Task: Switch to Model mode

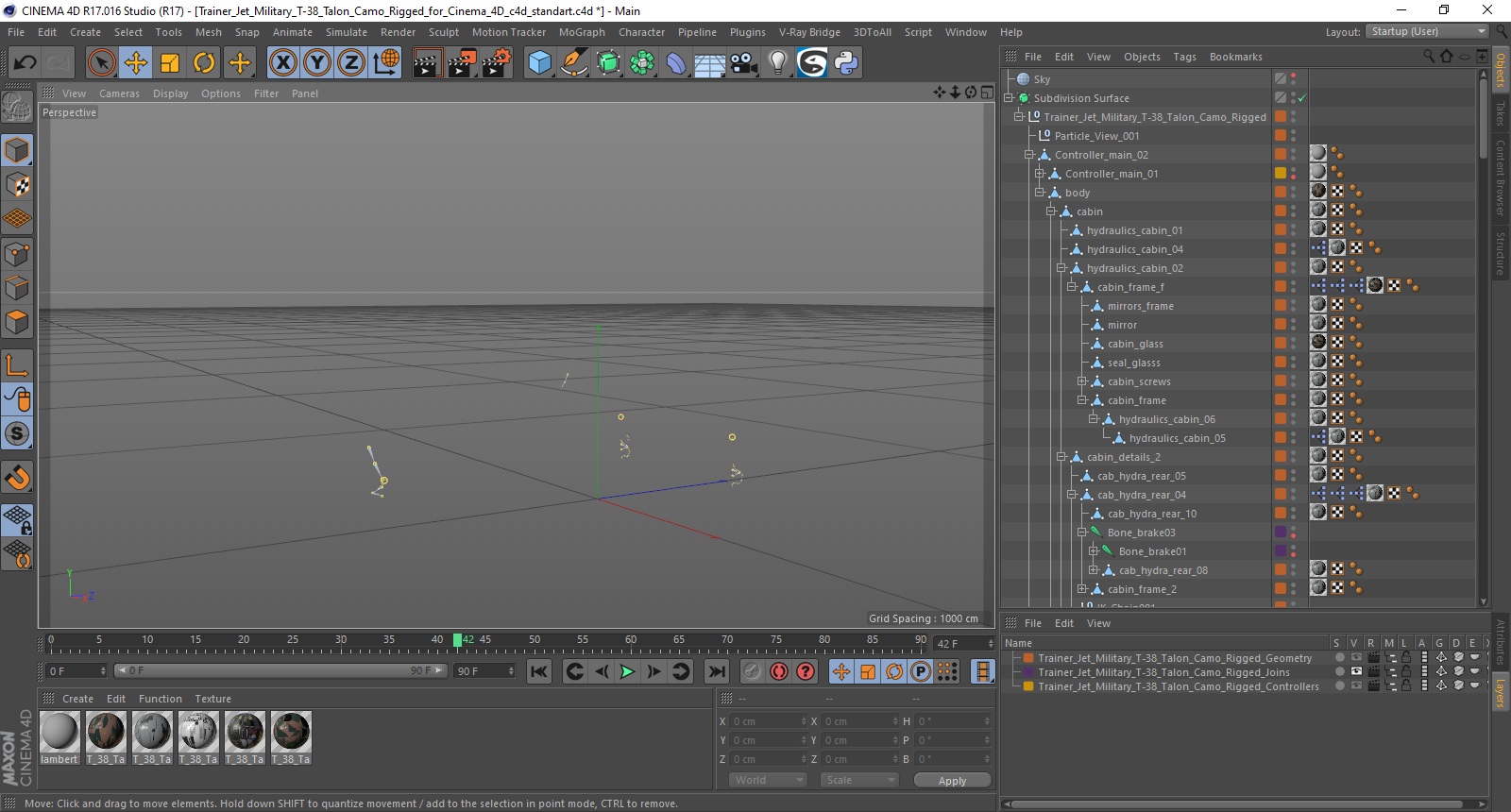Action: tap(17, 150)
